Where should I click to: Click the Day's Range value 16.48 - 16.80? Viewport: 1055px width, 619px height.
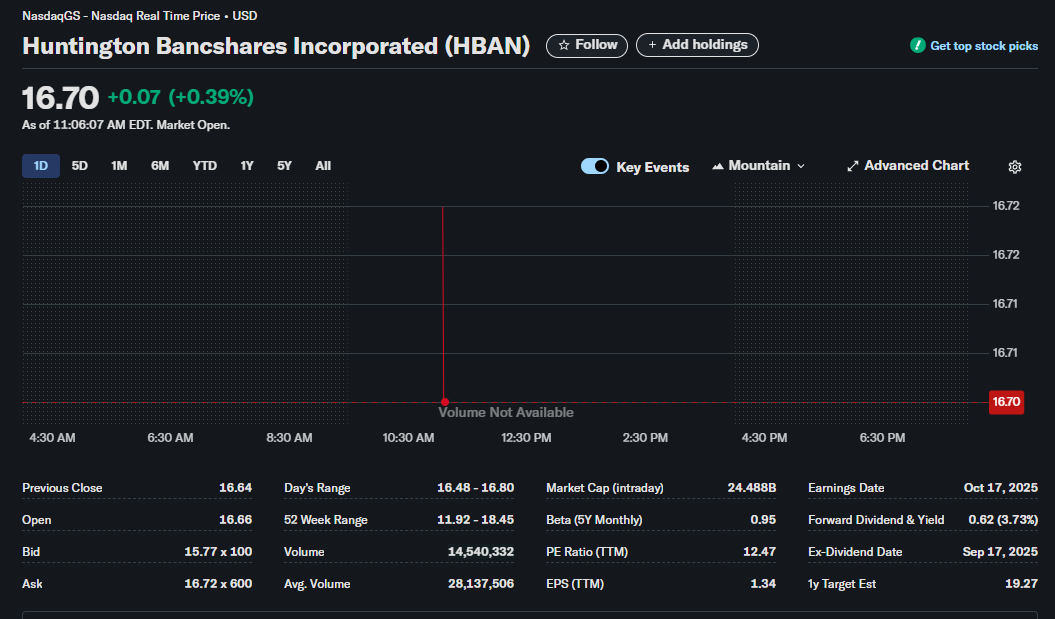(476, 488)
